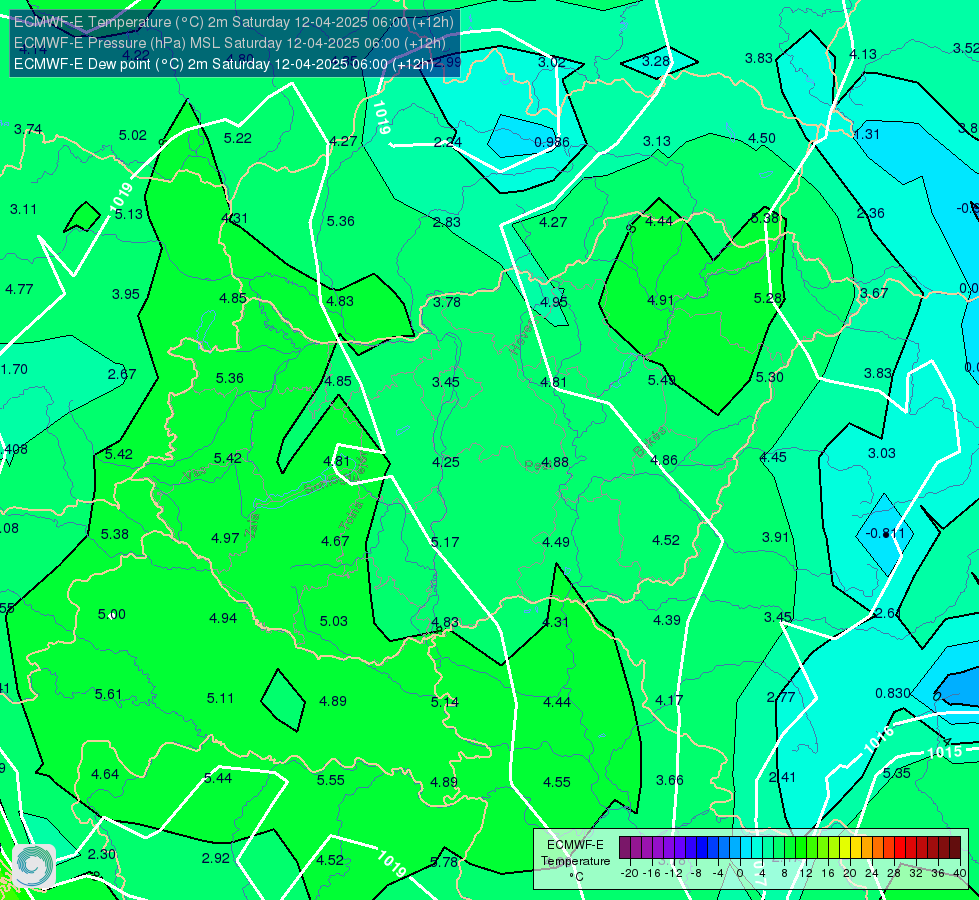Click the dew point value 4.67 near Tolna
This screenshot has height=900, width=979.
coord(335,541)
